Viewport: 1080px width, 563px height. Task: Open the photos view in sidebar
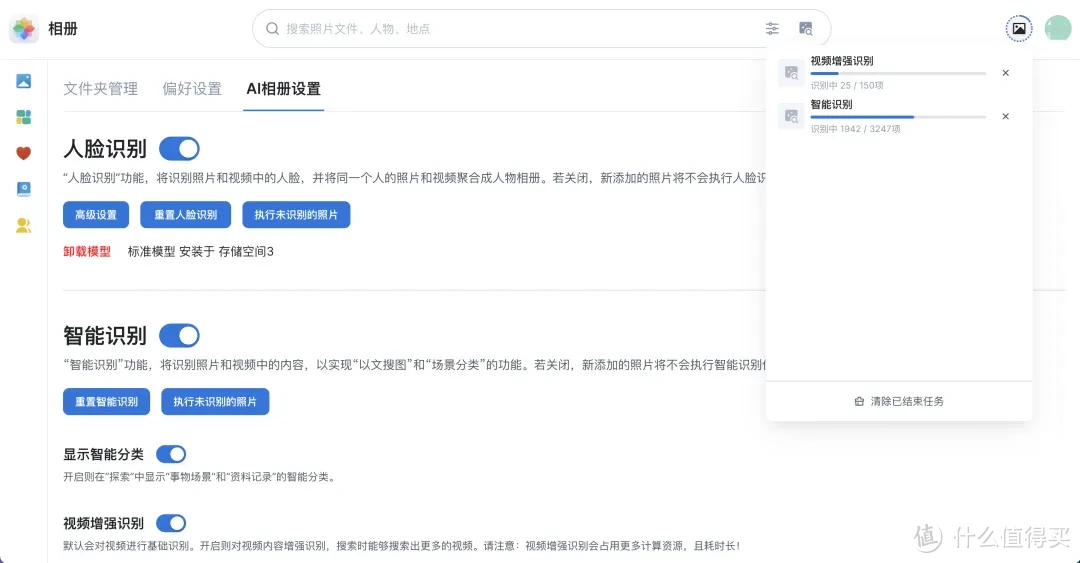click(23, 81)
